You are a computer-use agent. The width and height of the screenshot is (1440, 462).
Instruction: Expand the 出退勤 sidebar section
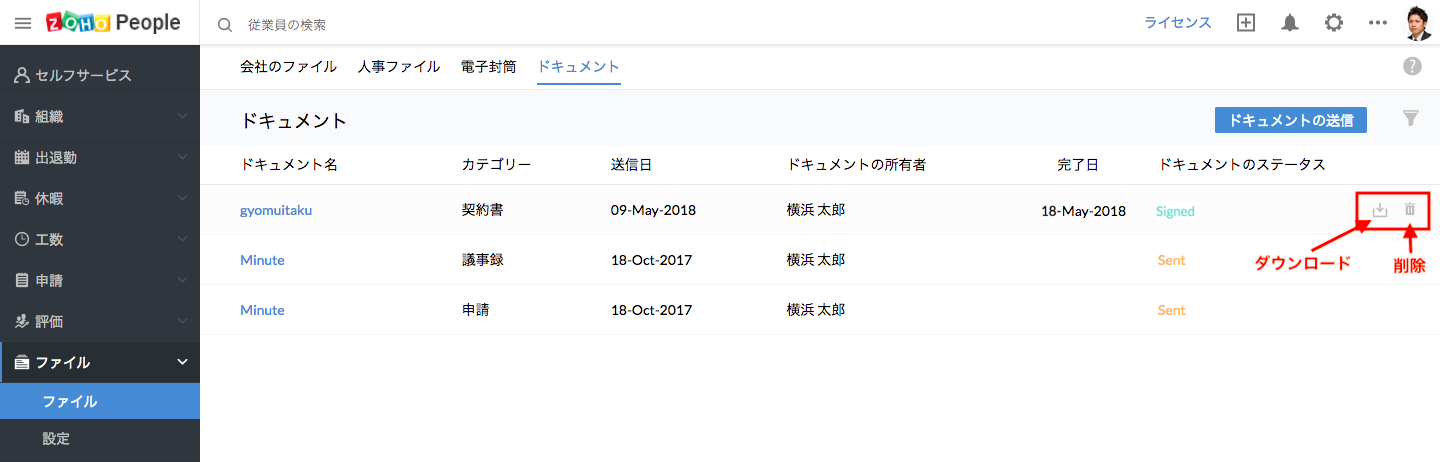click(100, 157)
